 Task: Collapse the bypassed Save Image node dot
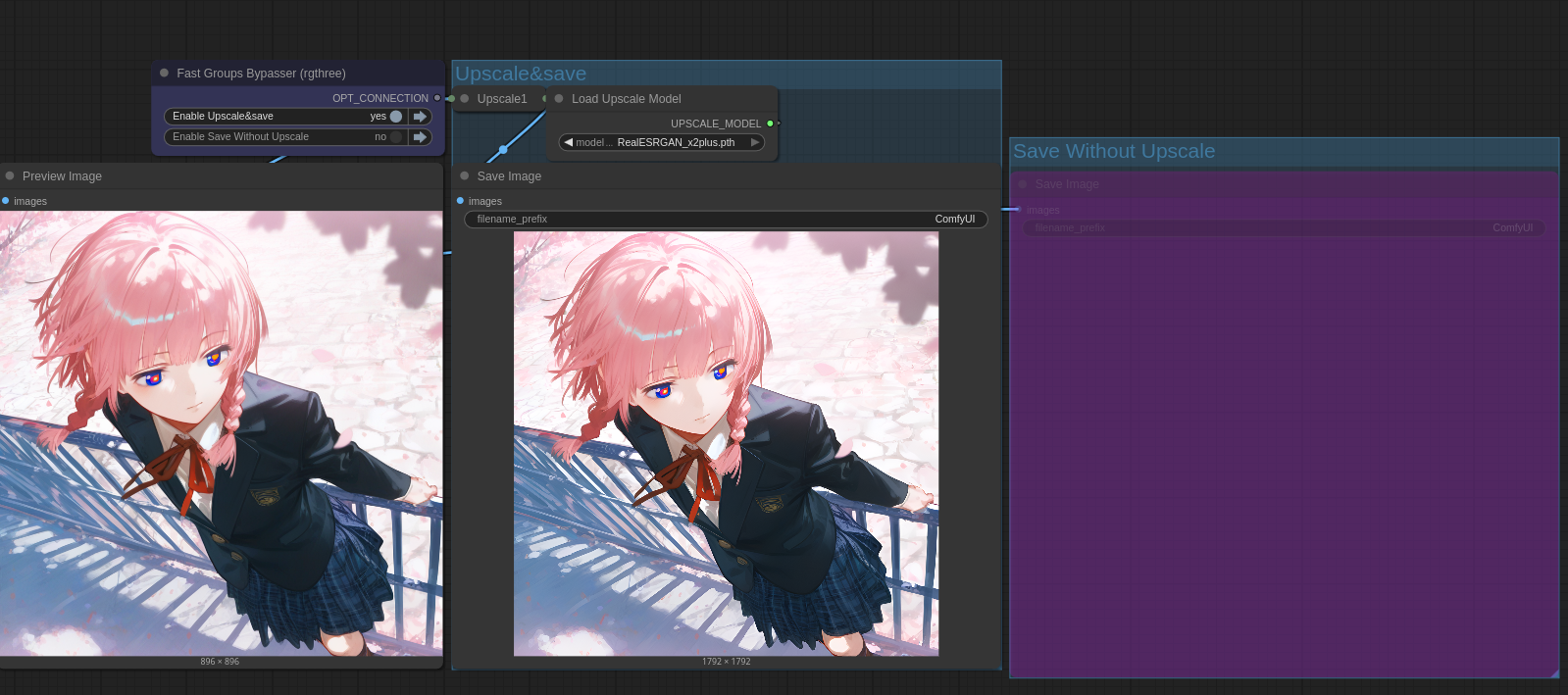(1023, 183)
